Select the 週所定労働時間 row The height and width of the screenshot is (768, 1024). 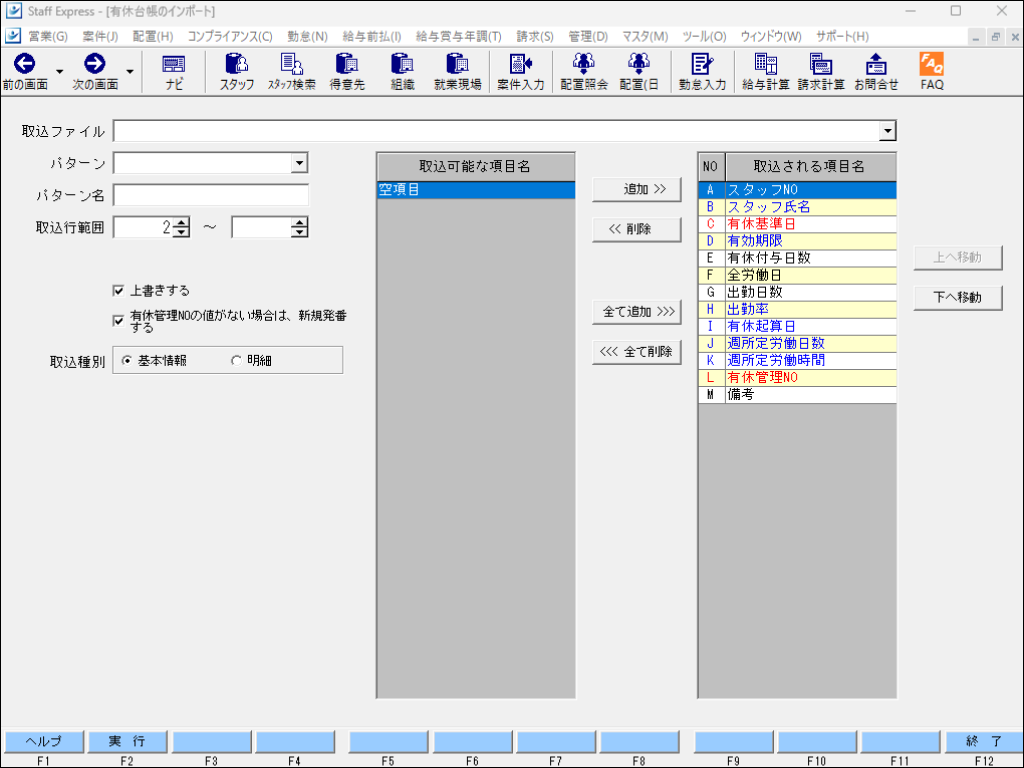(x=797, y=360)
